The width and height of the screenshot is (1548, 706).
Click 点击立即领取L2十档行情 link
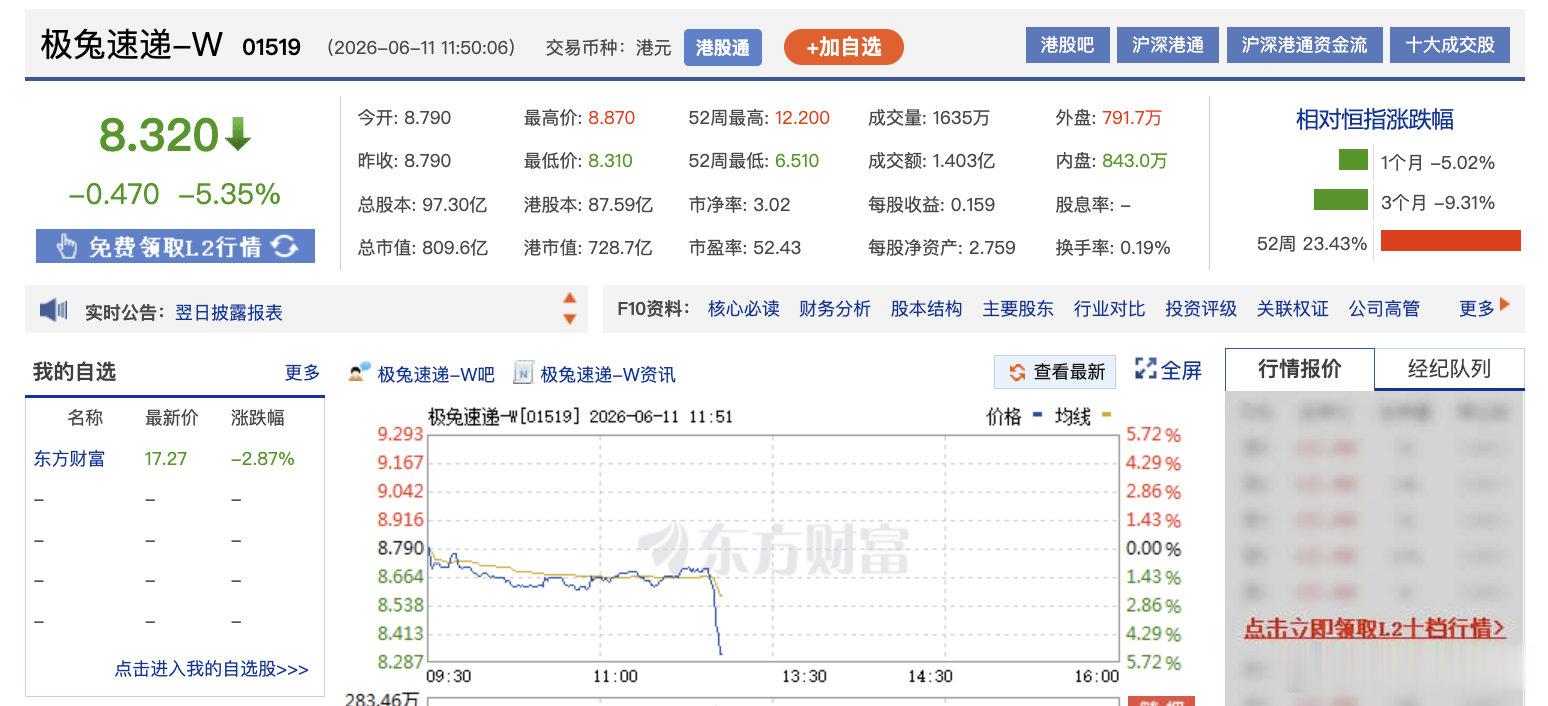[x=1374, y=628]
